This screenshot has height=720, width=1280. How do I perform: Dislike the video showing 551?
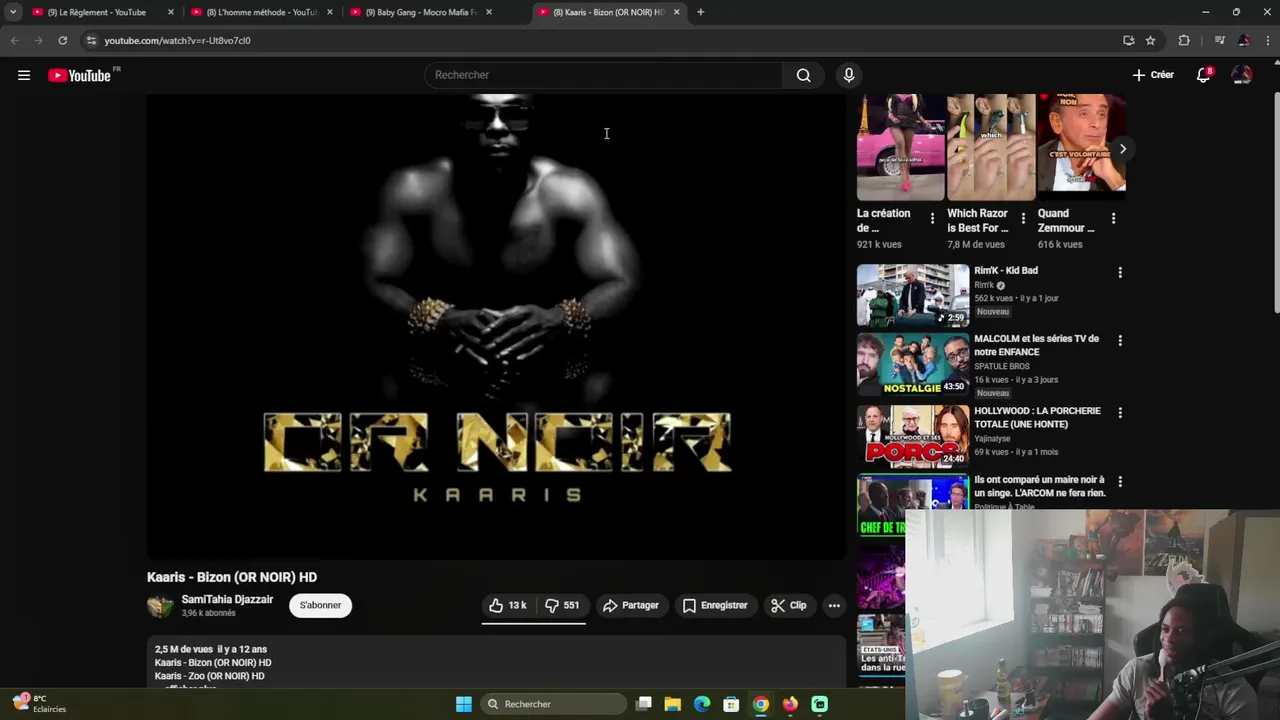pos(561,605)
